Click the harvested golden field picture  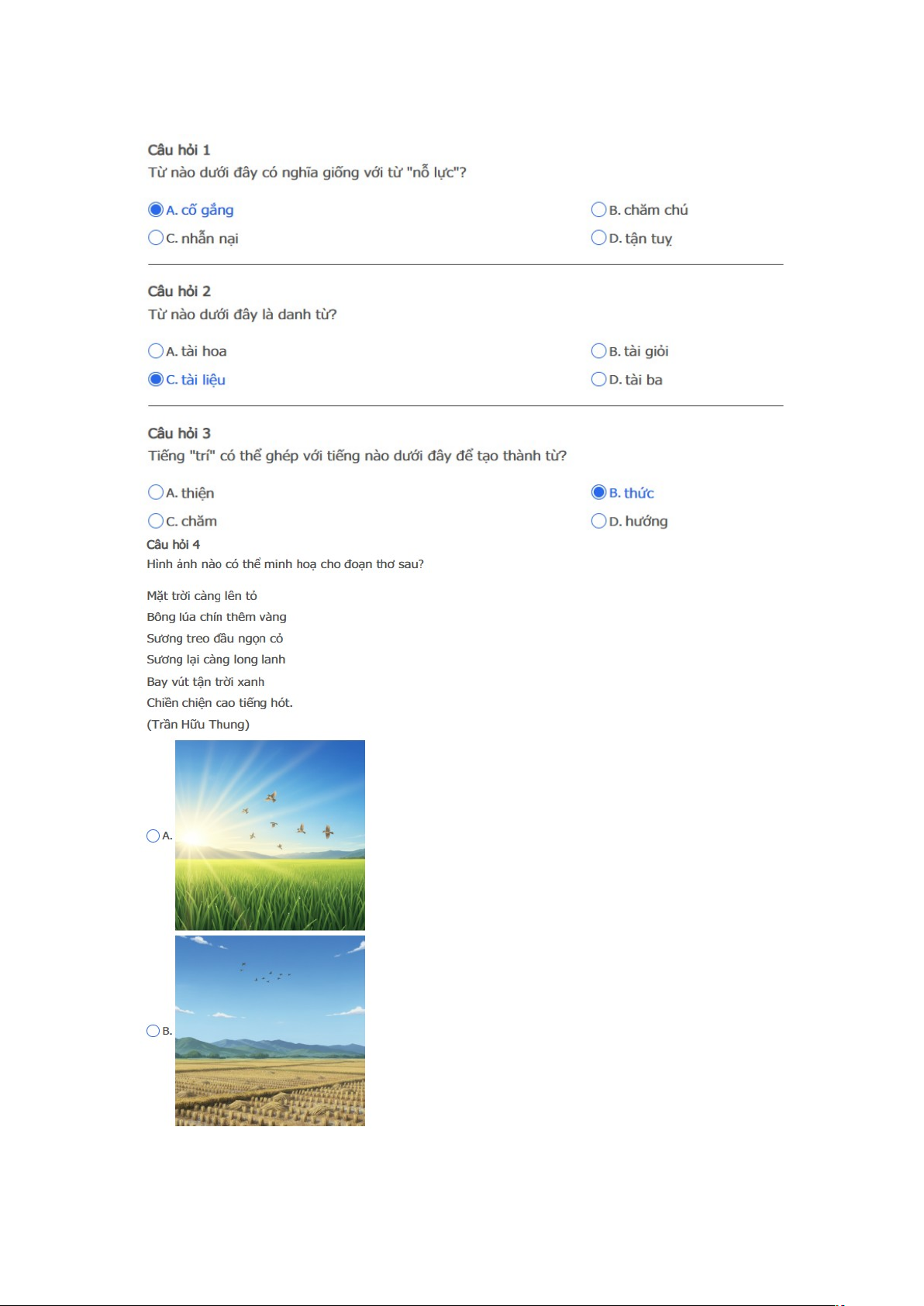tap(270, 1031)
